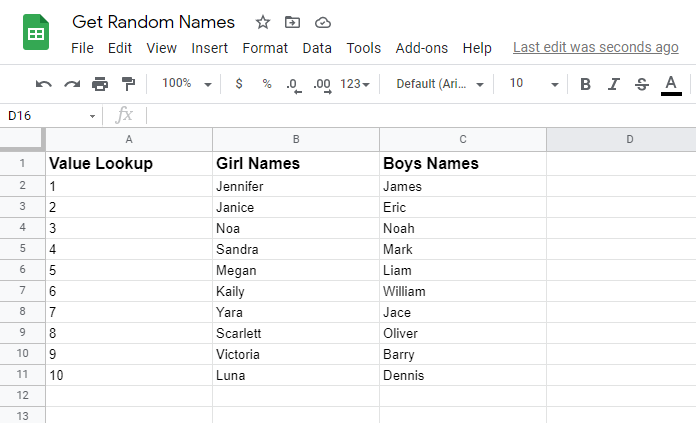Open the Add-ons menu
Viewport: 696px width, 423px height.
422,48
